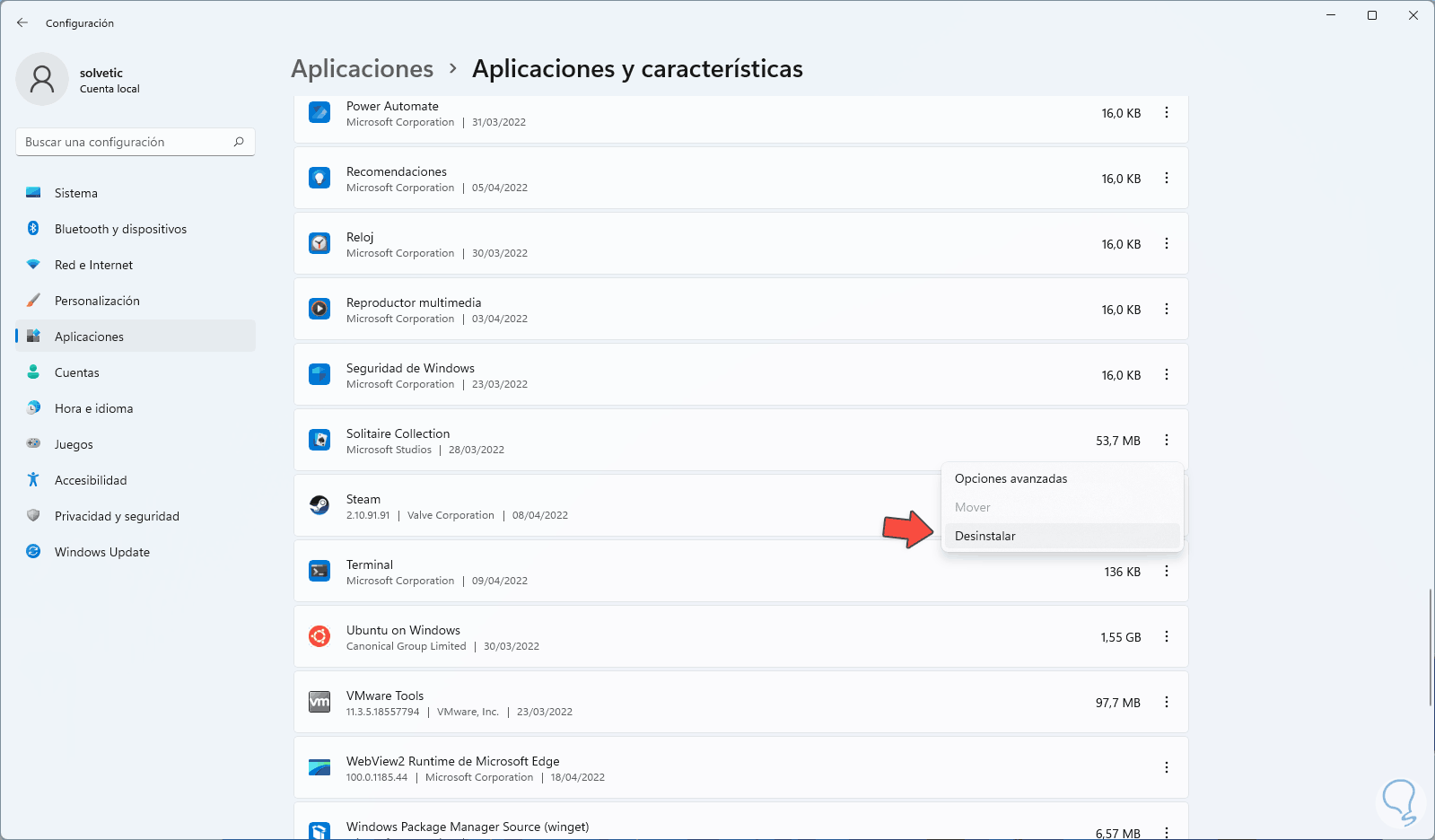Click the Ubuntu on Windows icon

pyautogui.click(x=319, y=636)
